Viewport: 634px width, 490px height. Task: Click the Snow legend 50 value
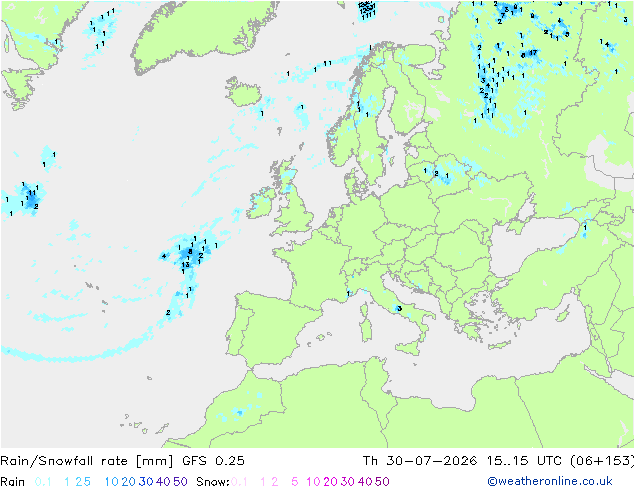pyautogui.click(x=382, y=482)
